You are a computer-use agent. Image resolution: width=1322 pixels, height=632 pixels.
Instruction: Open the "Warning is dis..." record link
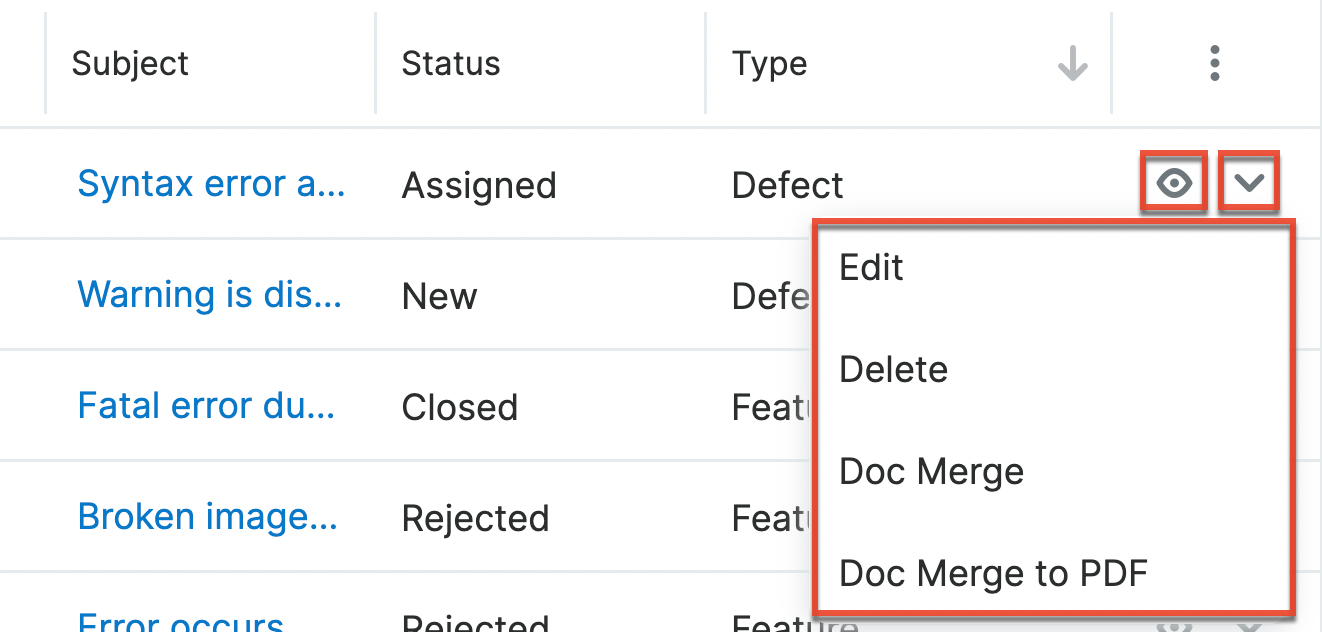209,295
